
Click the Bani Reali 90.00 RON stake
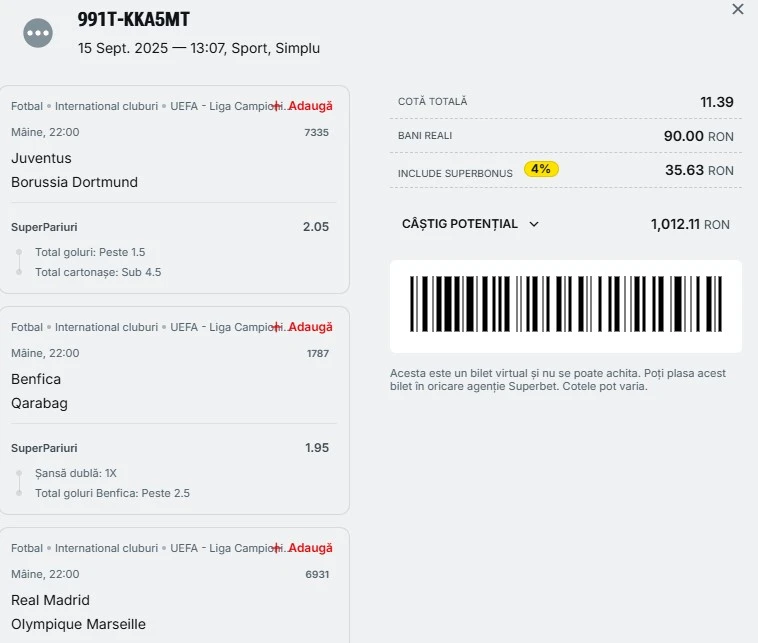(x=699, y=136)
